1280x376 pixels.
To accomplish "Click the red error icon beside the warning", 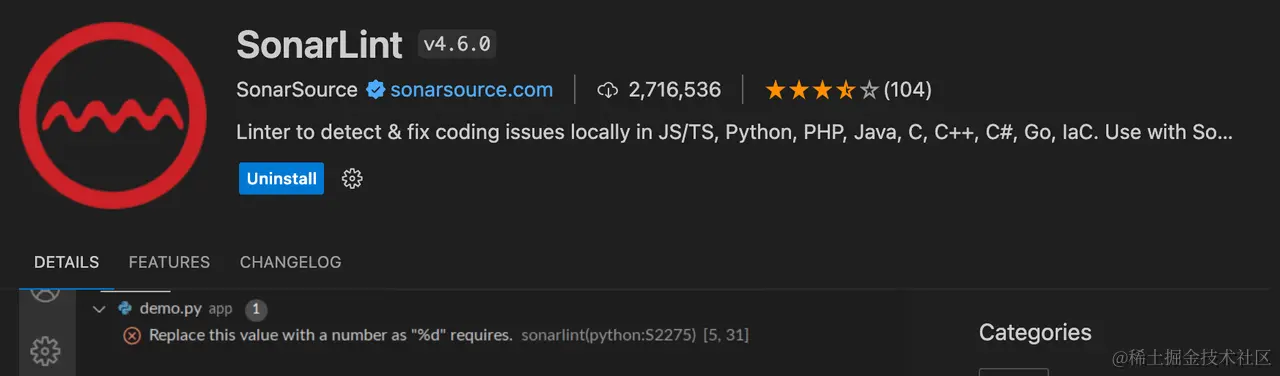I will [x=131, y=336].
